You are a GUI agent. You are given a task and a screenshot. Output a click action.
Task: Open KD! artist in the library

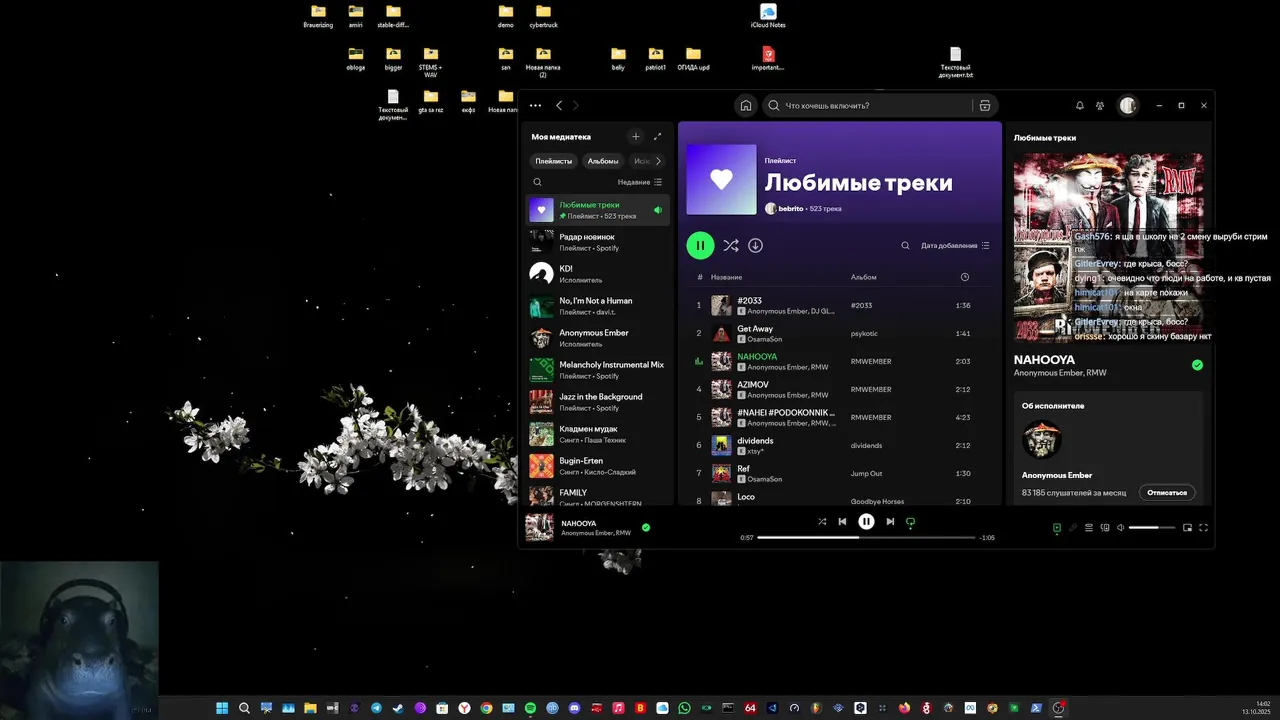click(598, 274)
